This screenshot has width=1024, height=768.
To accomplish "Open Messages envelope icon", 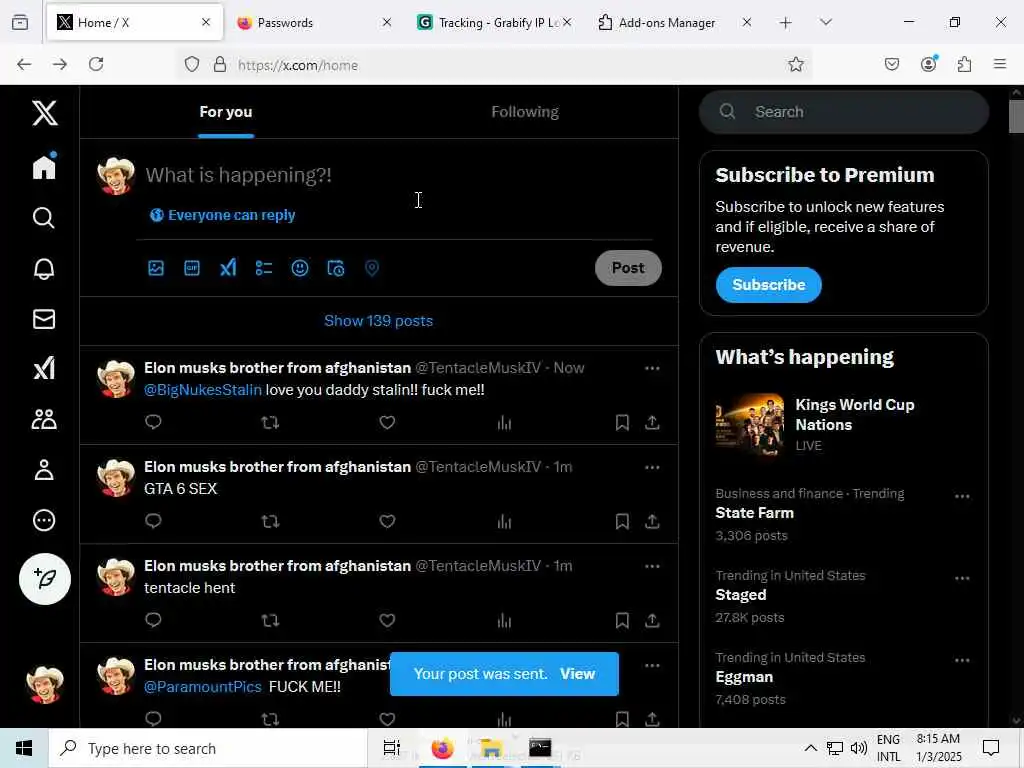I will coord(44,319).
